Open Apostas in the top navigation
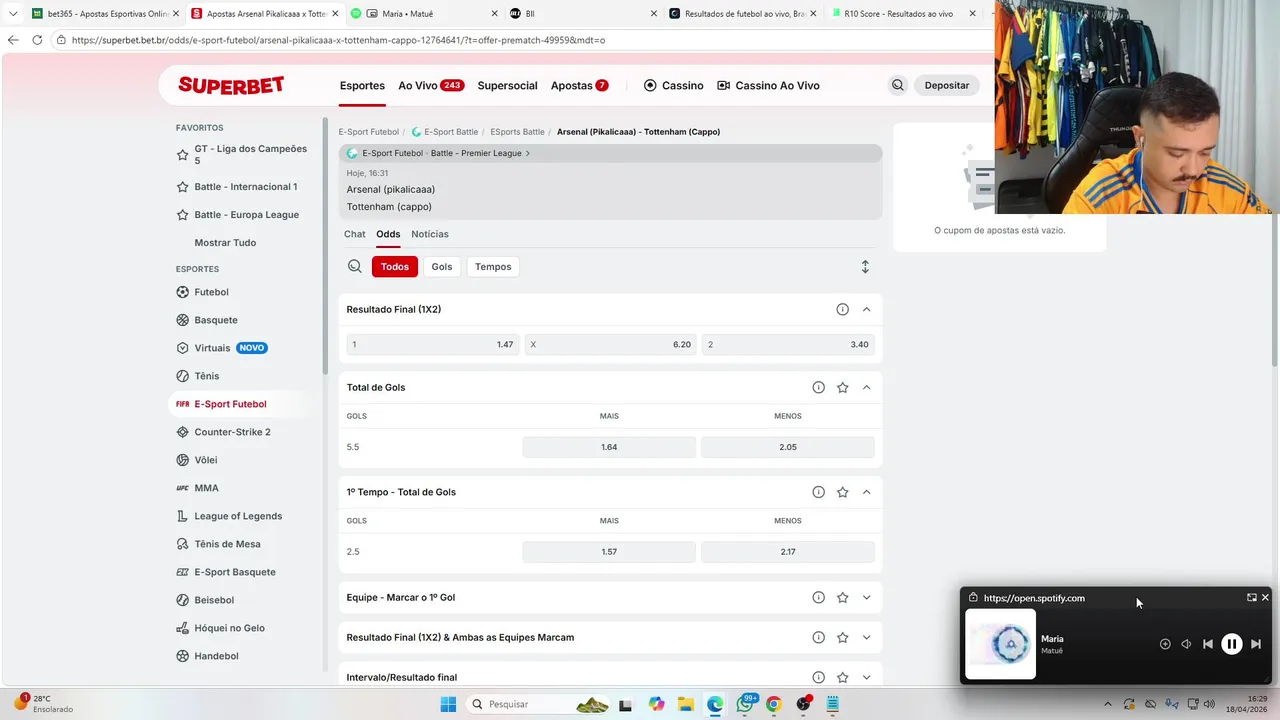Screen dimensions: 1280x720 tap(580, 85)
